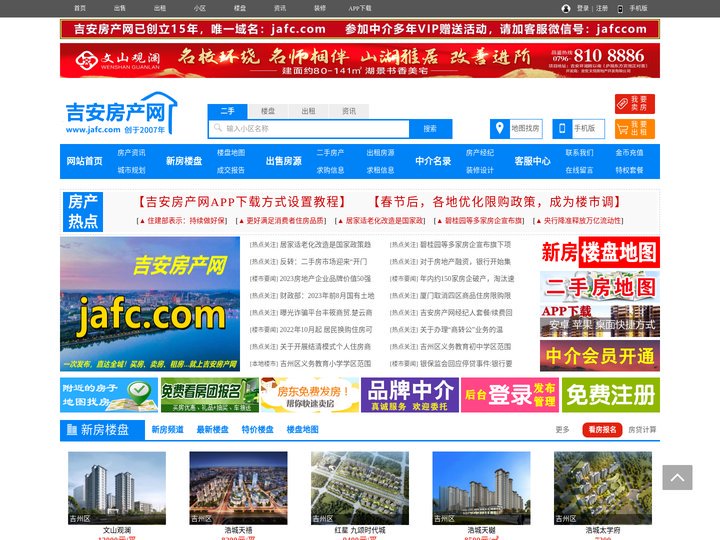Click the jafc.com city slideshow image
The height and width of the screenshot is (540, 720).
pos(150,304)
